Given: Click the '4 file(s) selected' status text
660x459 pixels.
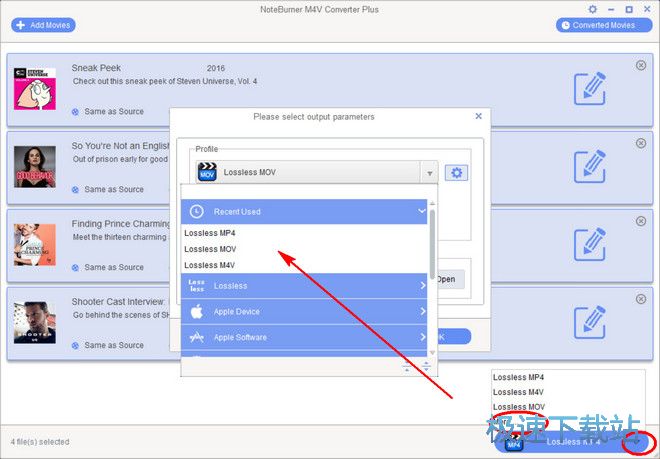Looking at the screenshot, I should point(40,442).
